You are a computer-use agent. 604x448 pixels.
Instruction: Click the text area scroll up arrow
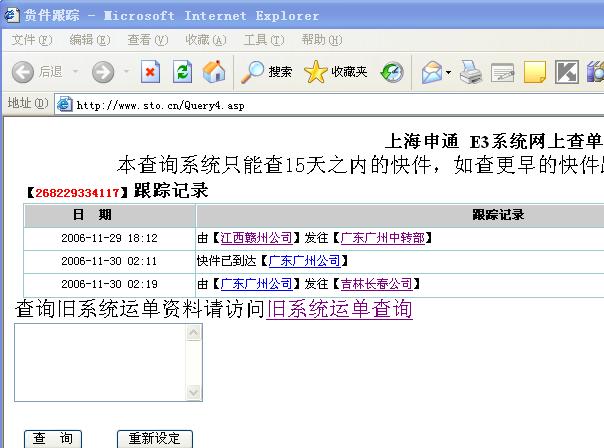click(x=193, y=333)
